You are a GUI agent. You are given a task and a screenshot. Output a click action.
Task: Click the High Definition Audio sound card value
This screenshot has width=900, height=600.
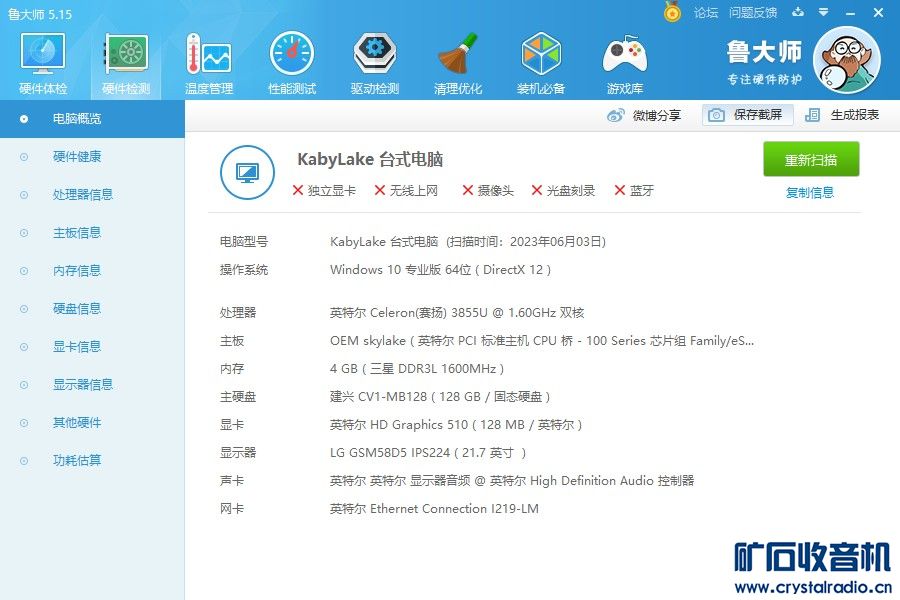click(512, 481)
